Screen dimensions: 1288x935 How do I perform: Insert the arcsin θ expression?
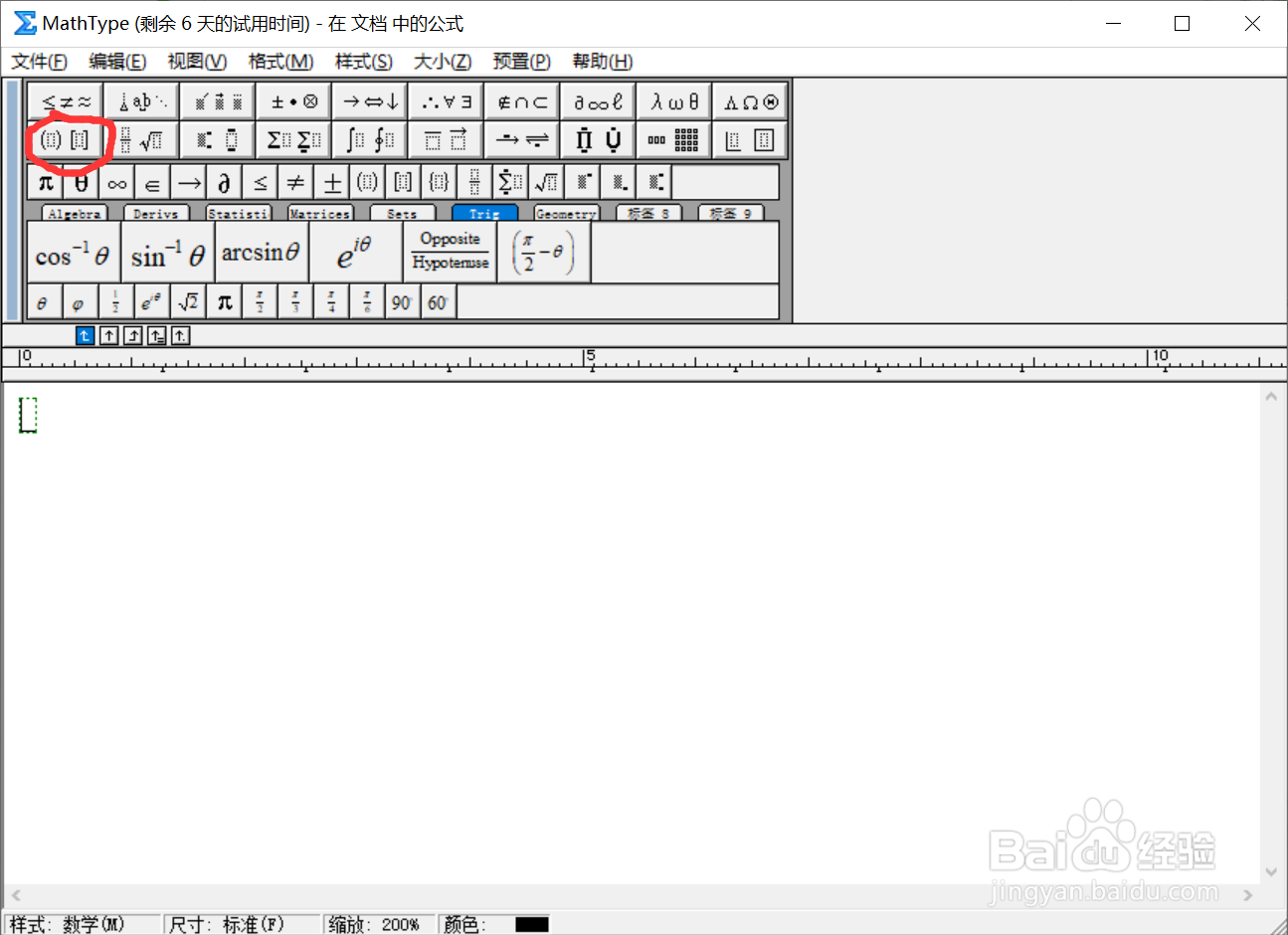262,254
